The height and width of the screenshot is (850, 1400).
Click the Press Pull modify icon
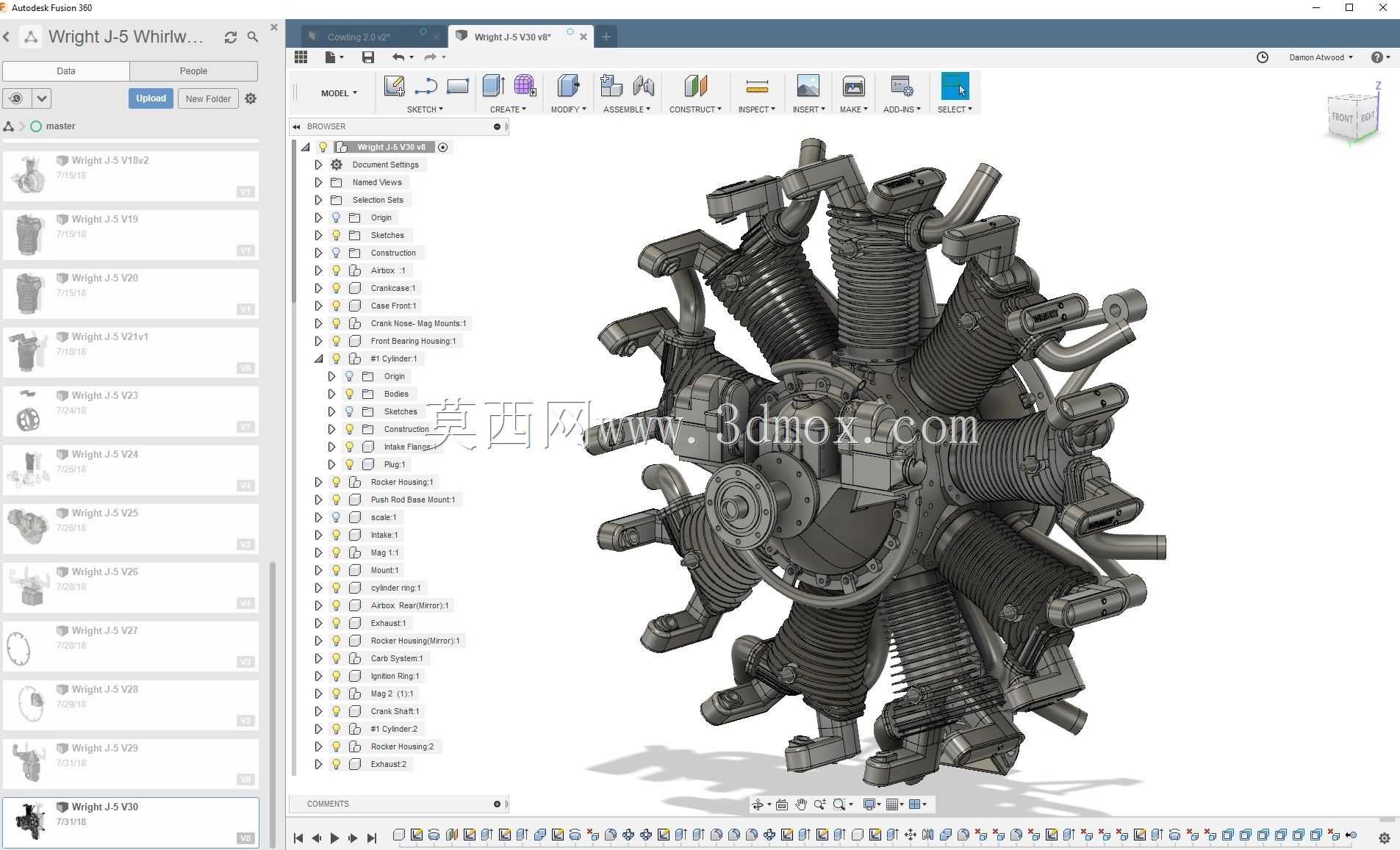(x=568, y=86)
